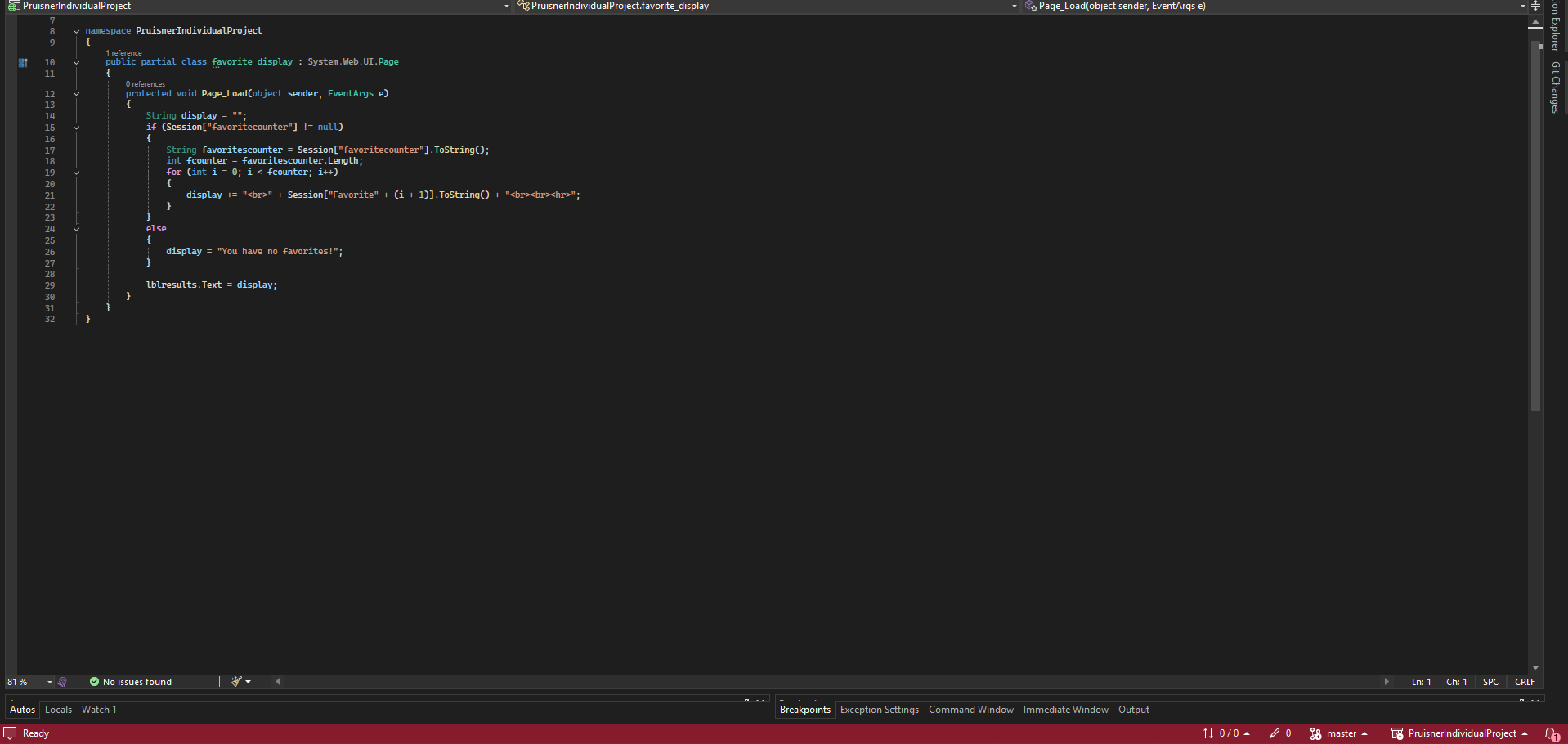This screenshot has width=1568, height=744.
Task: Open the Exception Settings tab
Action: pyautogui.click(x=879, y=710)
